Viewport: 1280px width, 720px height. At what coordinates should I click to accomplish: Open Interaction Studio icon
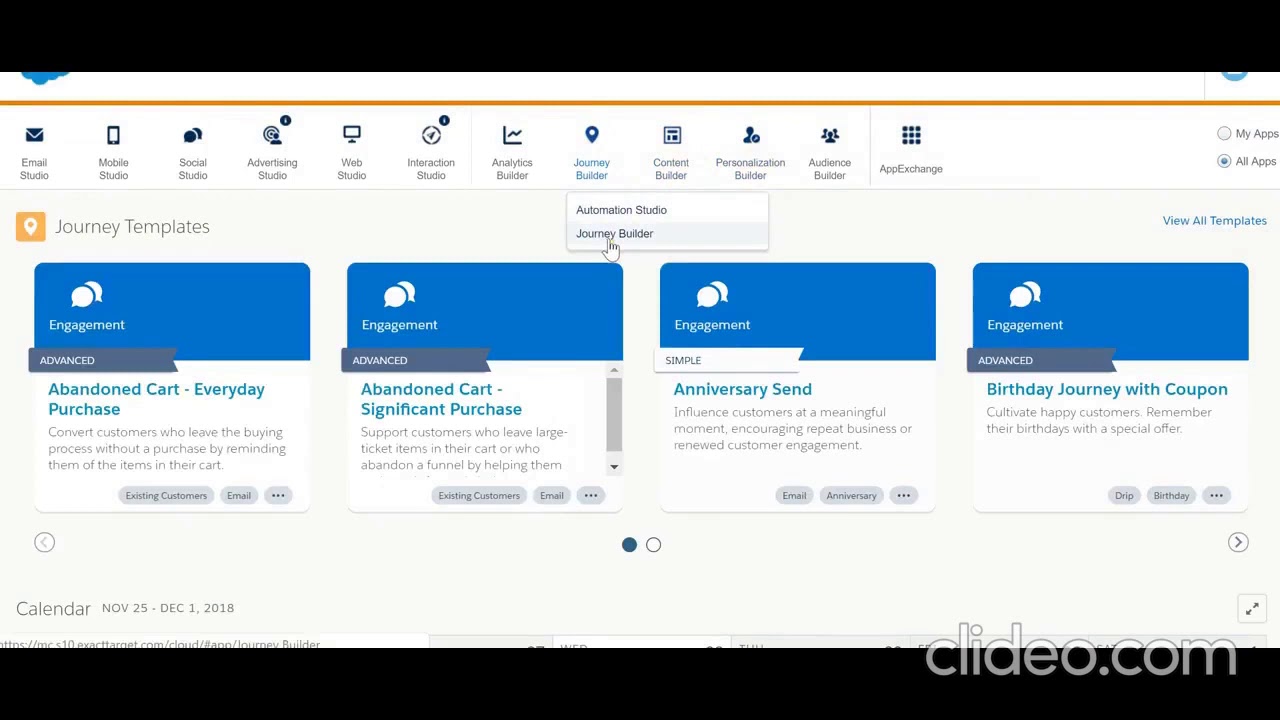click(431, 135)
